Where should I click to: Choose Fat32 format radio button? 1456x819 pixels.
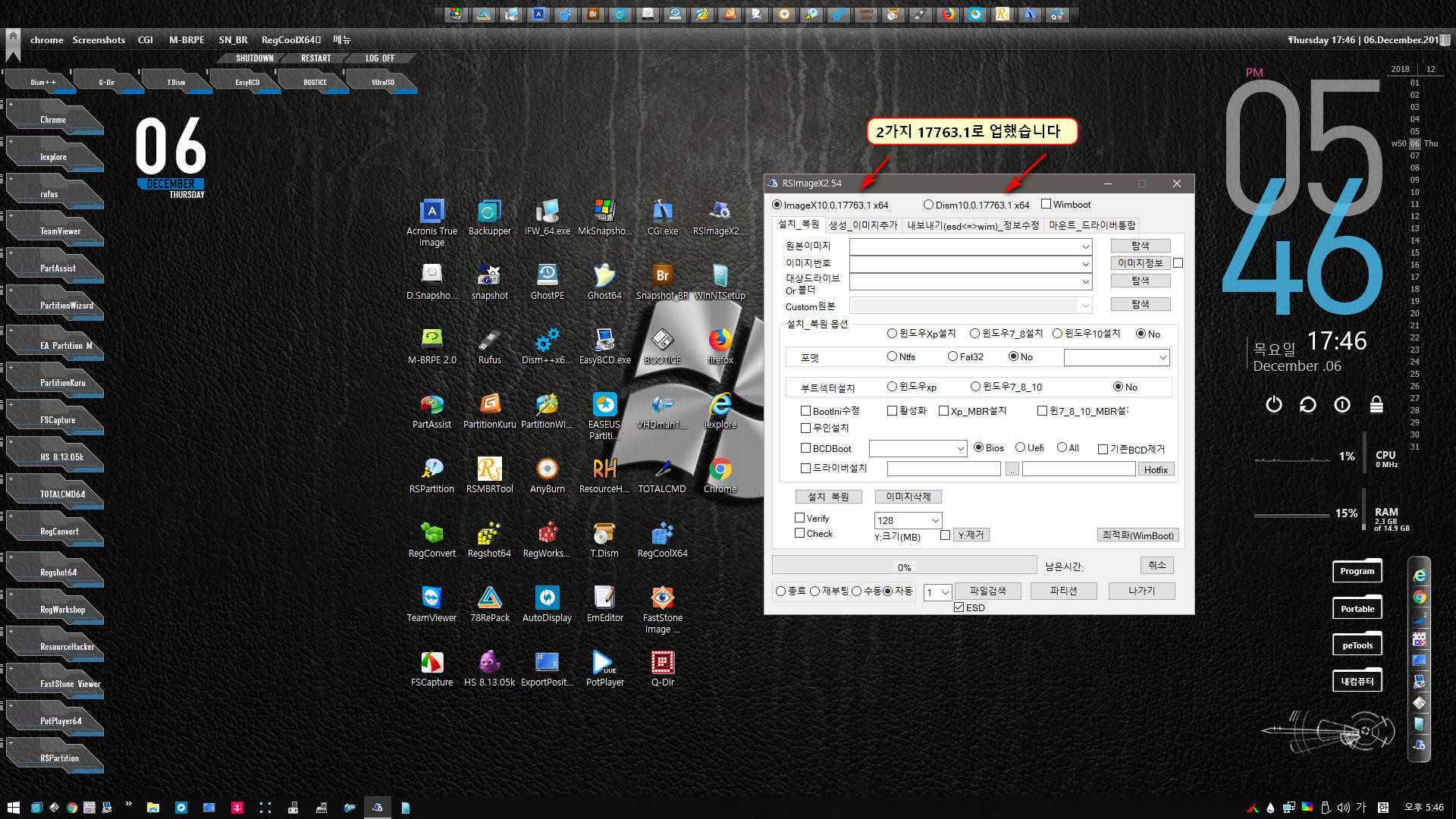tap(952, 356)
